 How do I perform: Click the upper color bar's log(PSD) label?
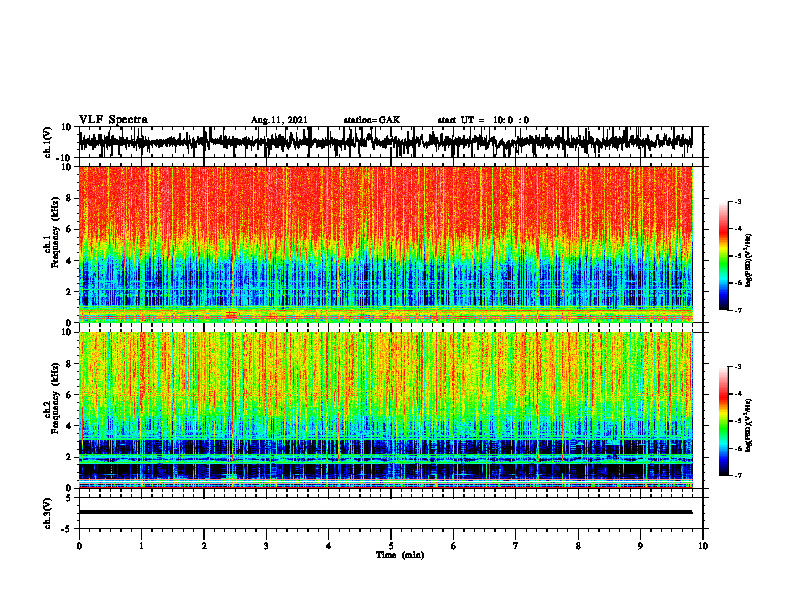tap(749, 261)
